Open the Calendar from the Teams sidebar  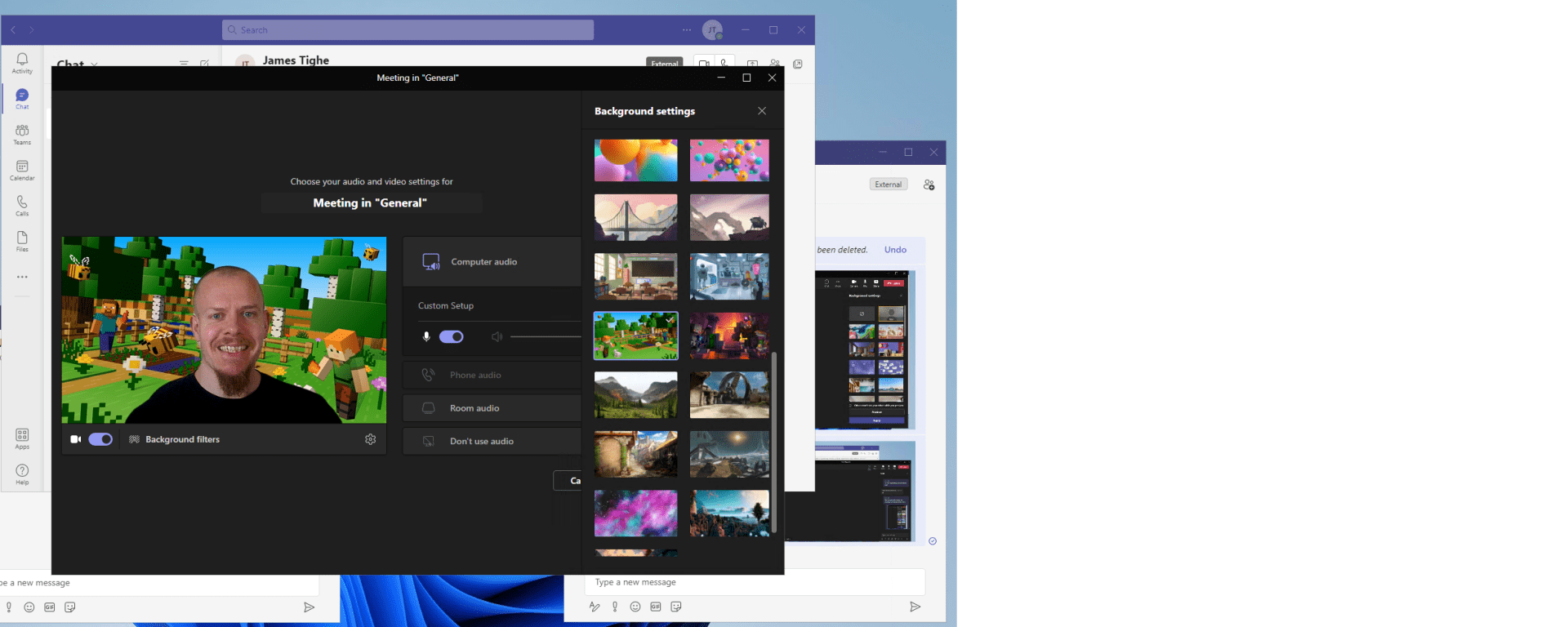[22, 170]
